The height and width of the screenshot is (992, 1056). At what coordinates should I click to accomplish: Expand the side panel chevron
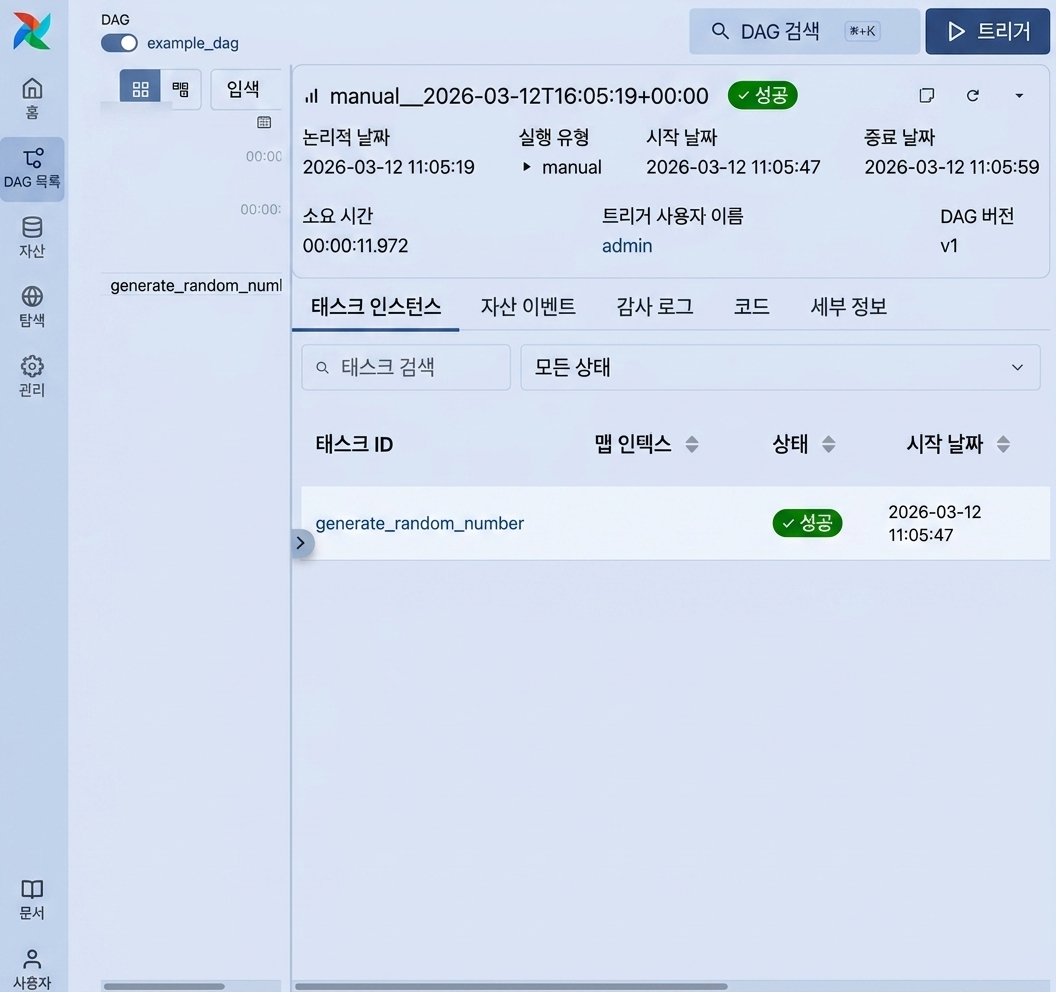tap(301, 543)
